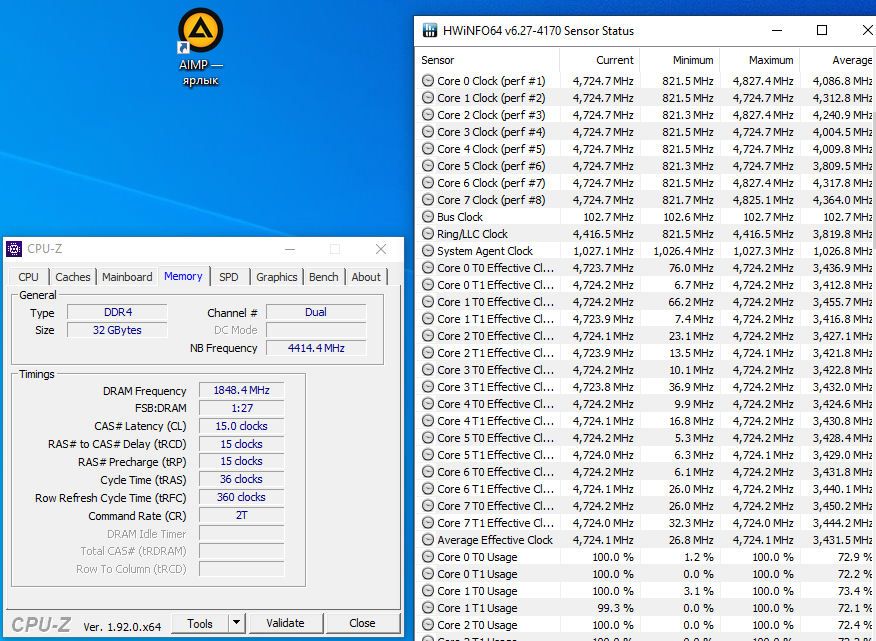Click the FSB:DRAM ratio value 1:27

pyautogui.click(x=241, y=408)
